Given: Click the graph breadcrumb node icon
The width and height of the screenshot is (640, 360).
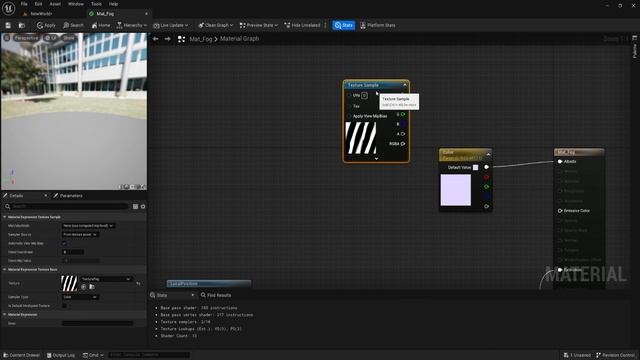Looking at the screenshot, I should coord(181,39).
